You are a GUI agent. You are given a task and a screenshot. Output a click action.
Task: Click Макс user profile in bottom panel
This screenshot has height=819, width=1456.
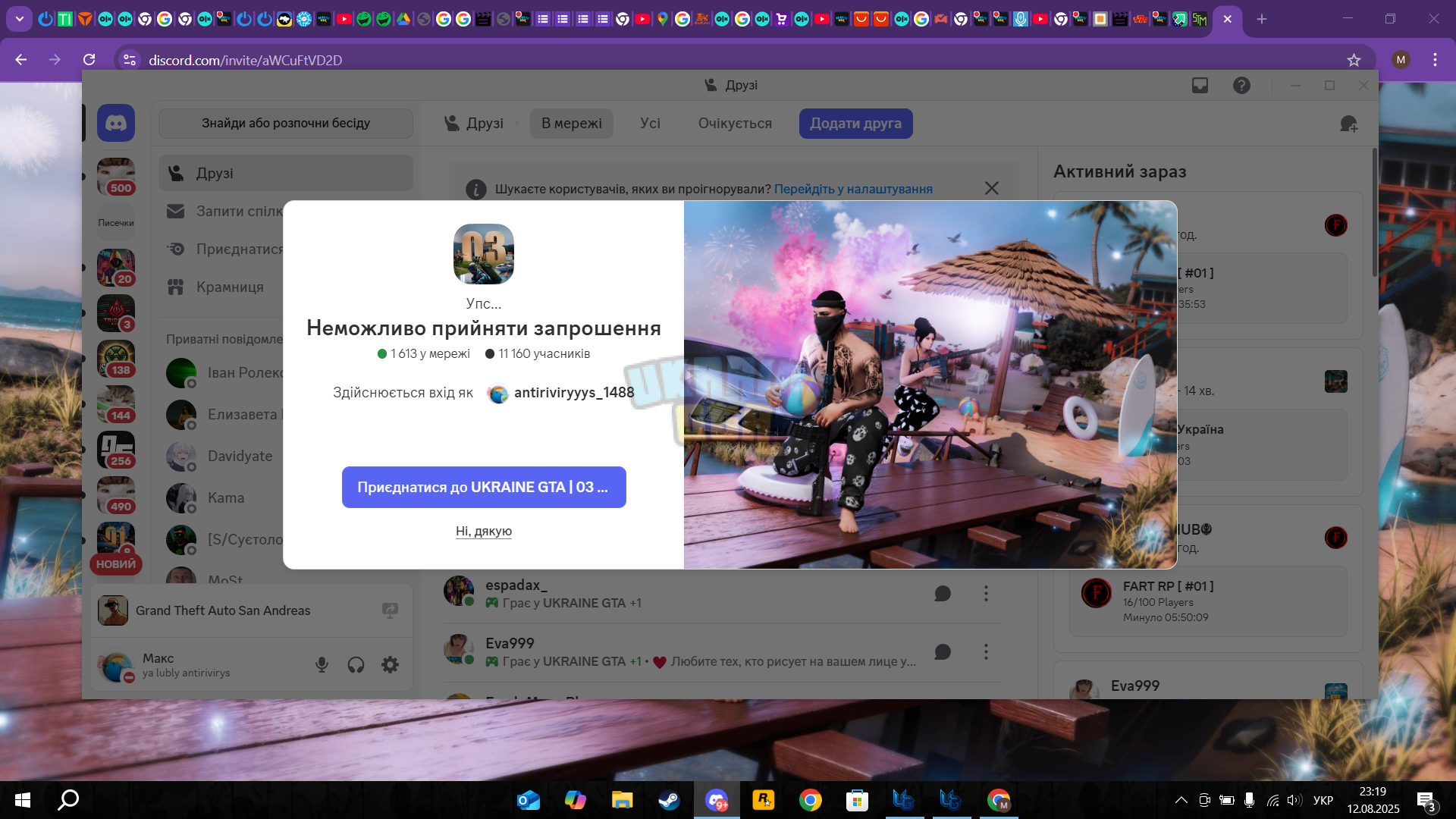pos(186,665)
